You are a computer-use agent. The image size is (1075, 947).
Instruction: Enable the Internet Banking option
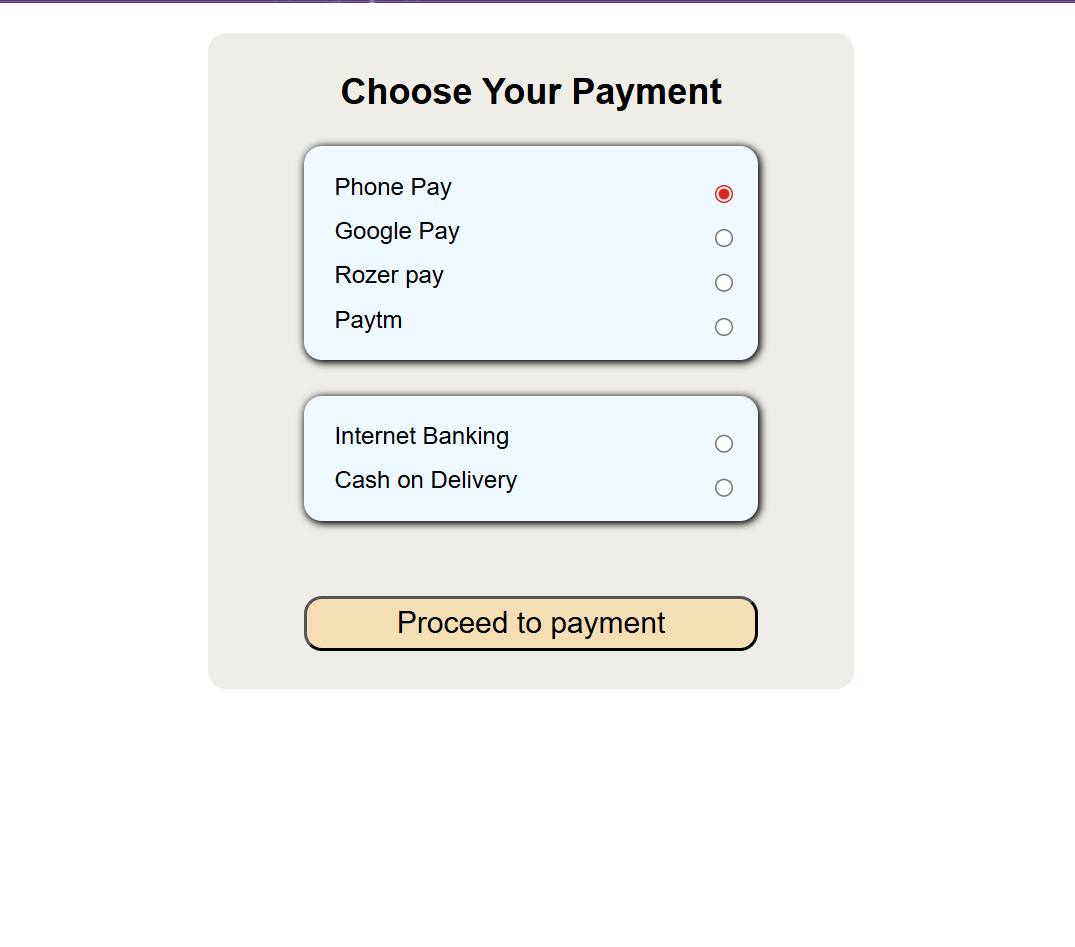723,443
